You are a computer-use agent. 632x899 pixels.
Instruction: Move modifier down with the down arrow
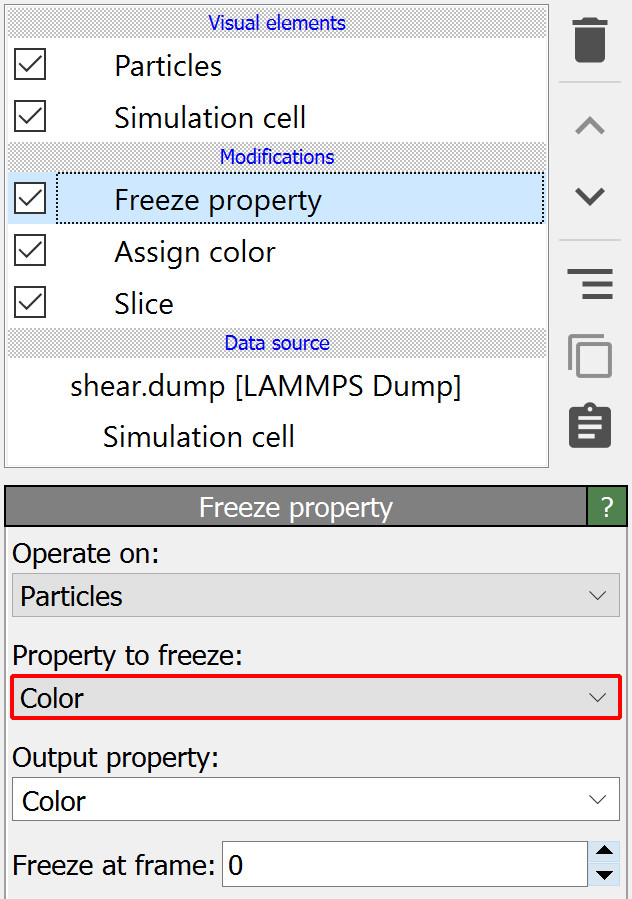click(590, 196)
